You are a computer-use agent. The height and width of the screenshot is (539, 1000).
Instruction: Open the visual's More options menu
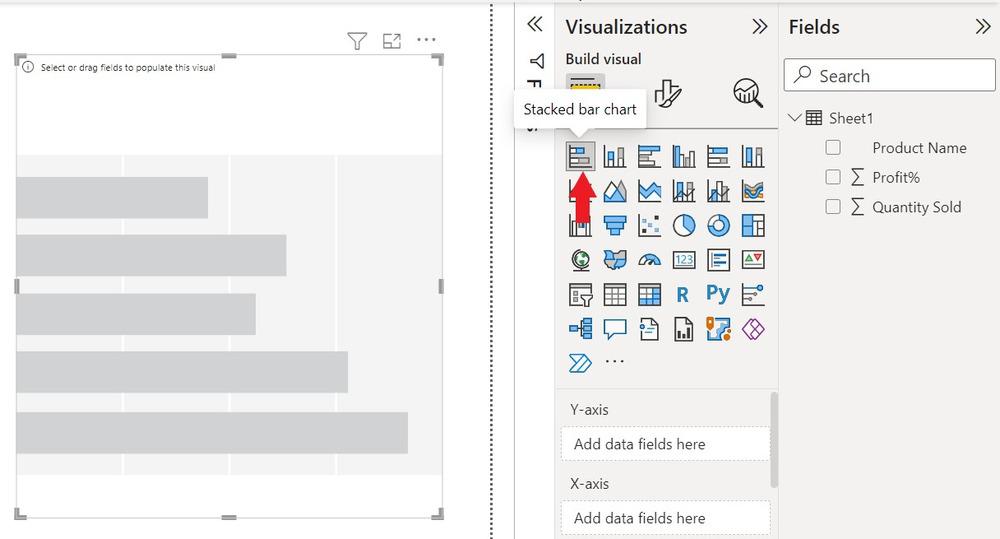click(x=427, y=40)
